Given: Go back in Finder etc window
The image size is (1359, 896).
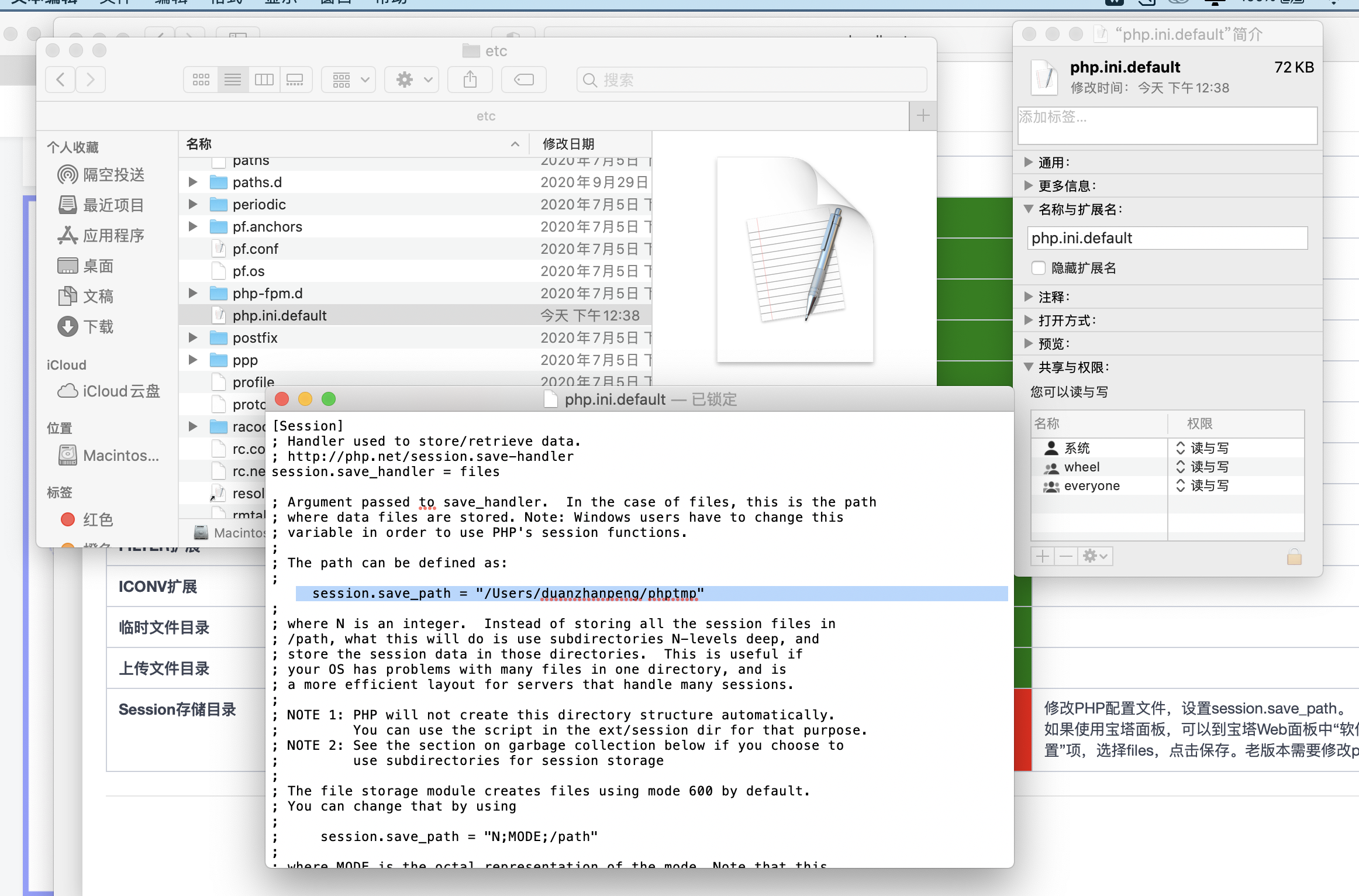Looking at the screenshot, I should (x=60, y=80).
